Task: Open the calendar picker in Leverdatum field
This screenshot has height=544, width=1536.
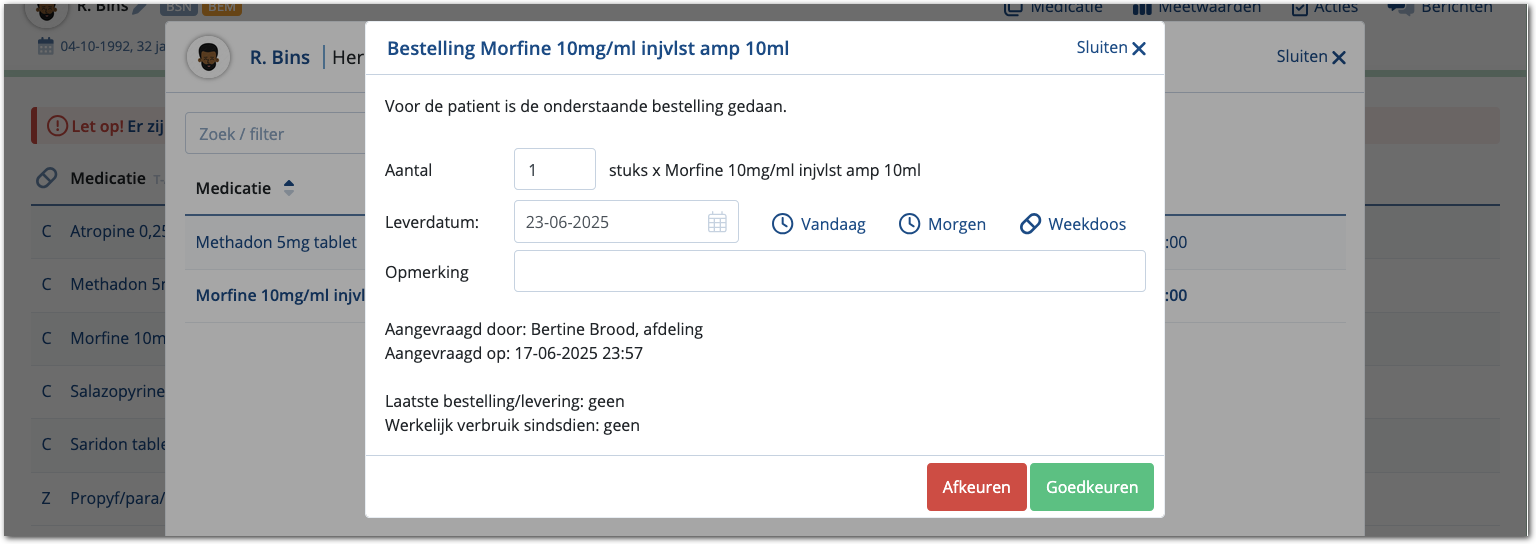Action: tap(717, 222)
